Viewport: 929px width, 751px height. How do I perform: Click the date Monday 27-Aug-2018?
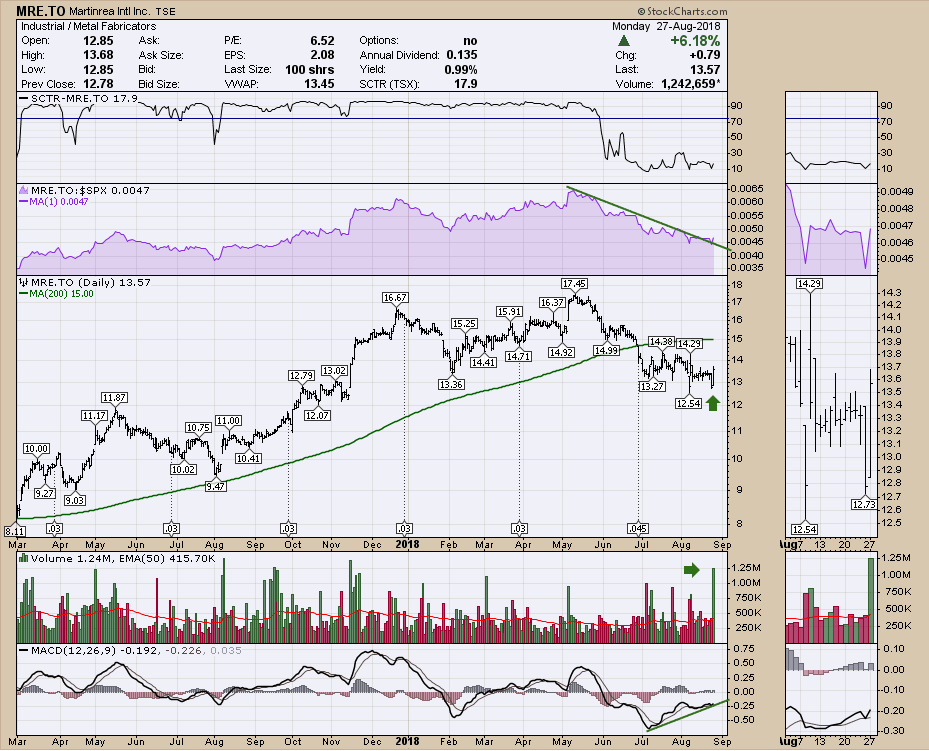coord(666,26)
